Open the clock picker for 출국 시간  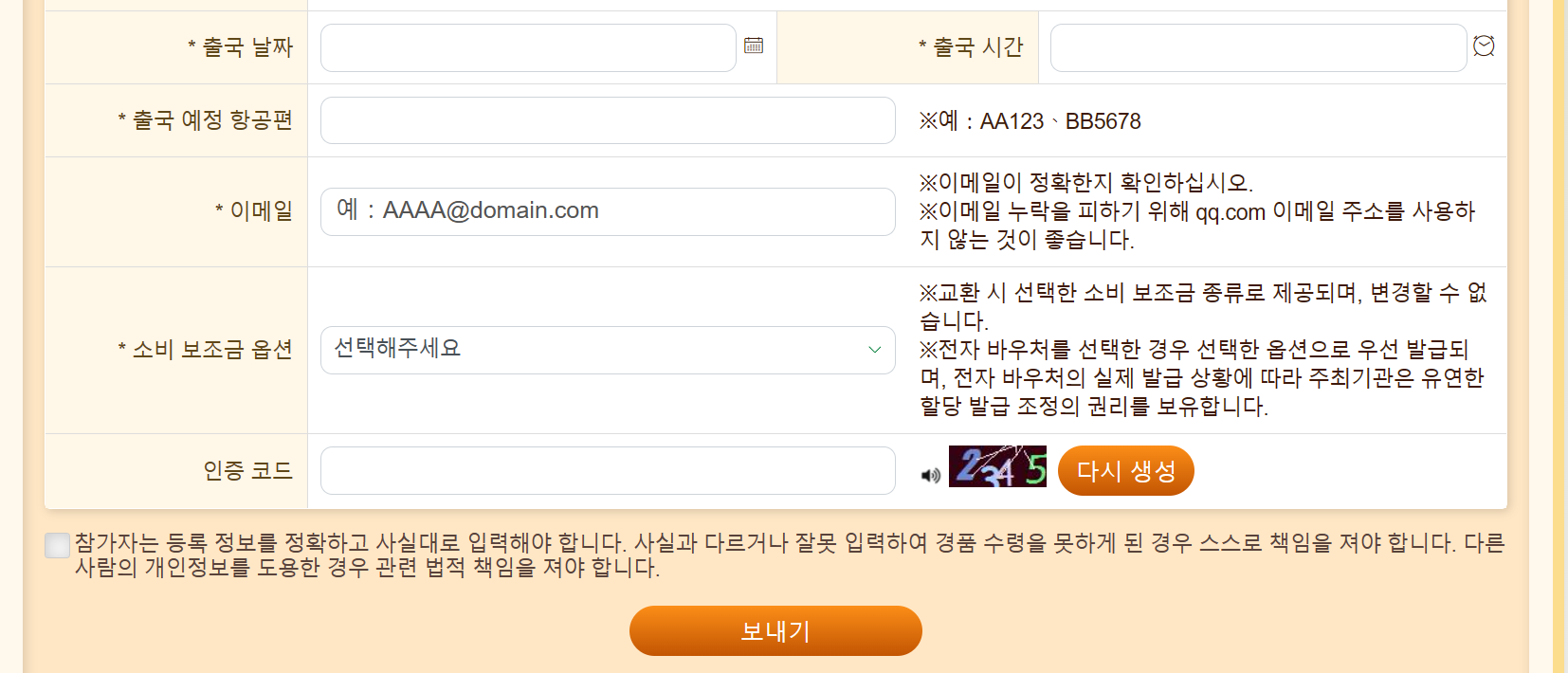pos(1484,45)
